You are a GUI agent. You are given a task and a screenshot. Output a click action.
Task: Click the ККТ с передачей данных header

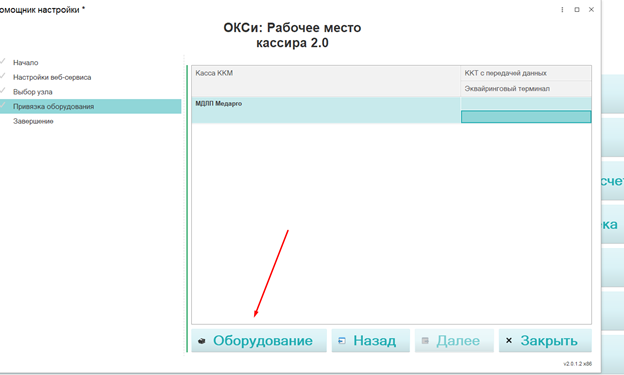pyautogui.click(x=526, y=73)
